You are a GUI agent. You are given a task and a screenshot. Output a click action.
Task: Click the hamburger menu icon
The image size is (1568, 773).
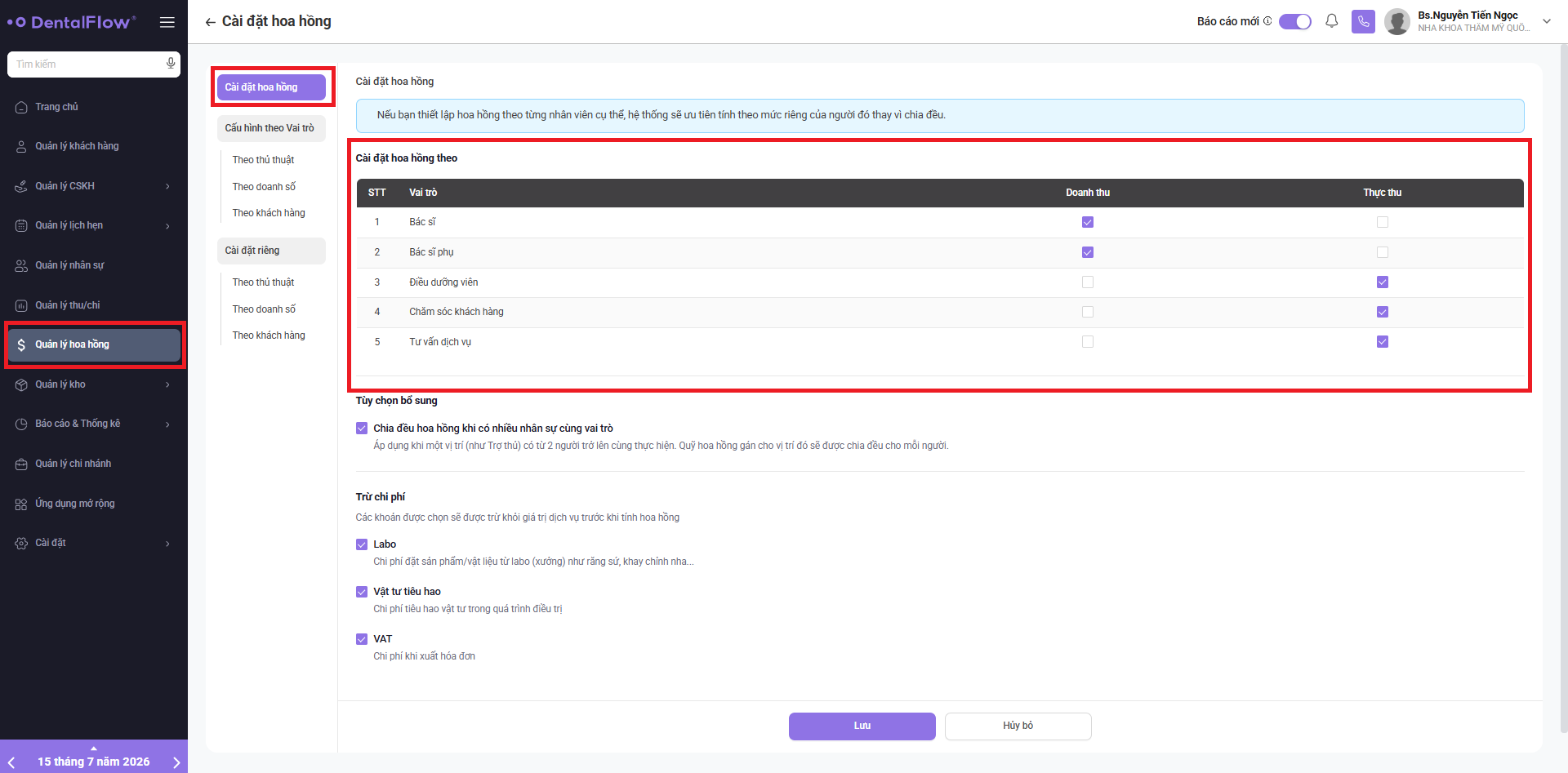tap(167, 22)
